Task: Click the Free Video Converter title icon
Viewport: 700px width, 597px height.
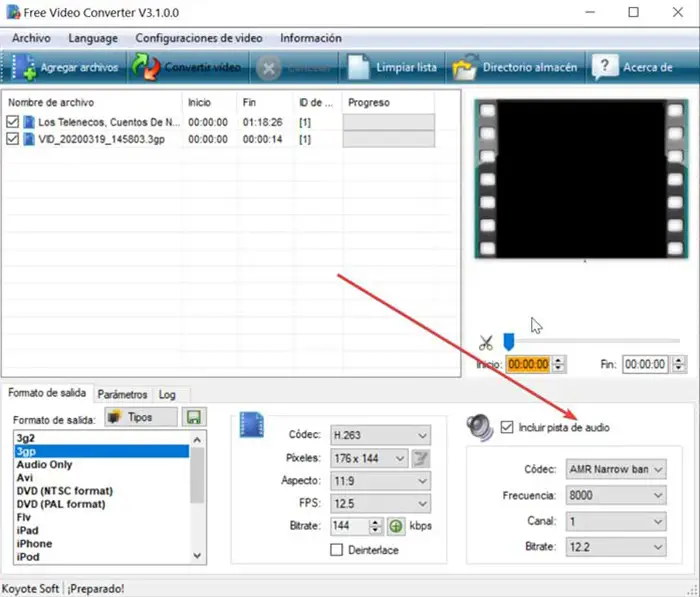Action: tap(13, 12)
